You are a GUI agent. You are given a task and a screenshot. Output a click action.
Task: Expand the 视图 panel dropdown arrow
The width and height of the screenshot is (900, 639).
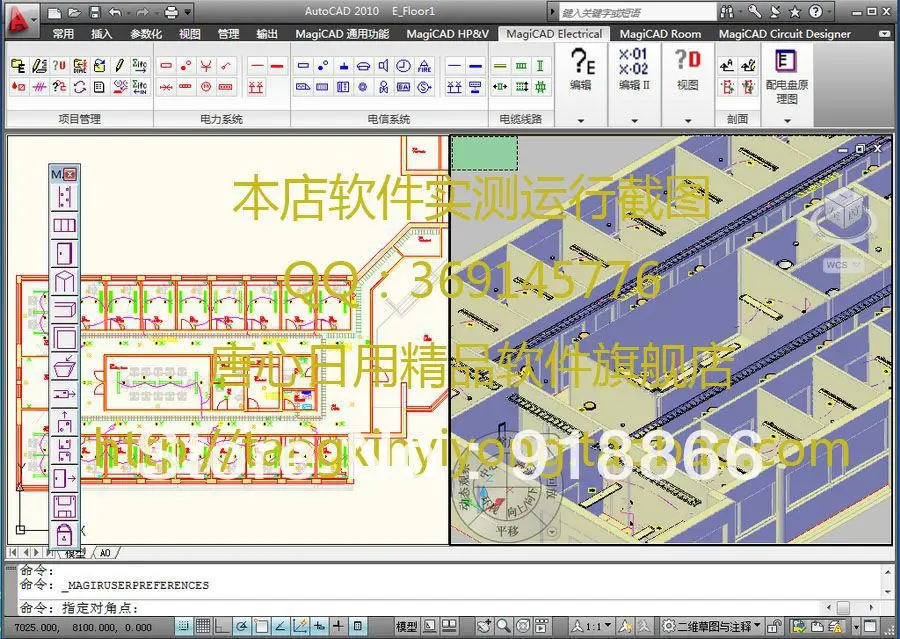pyautogui.click(x=688, y=121)
